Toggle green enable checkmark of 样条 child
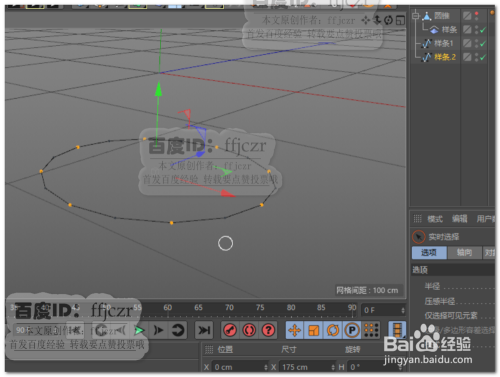Screen dimensions: 500x377 point(483,30)
